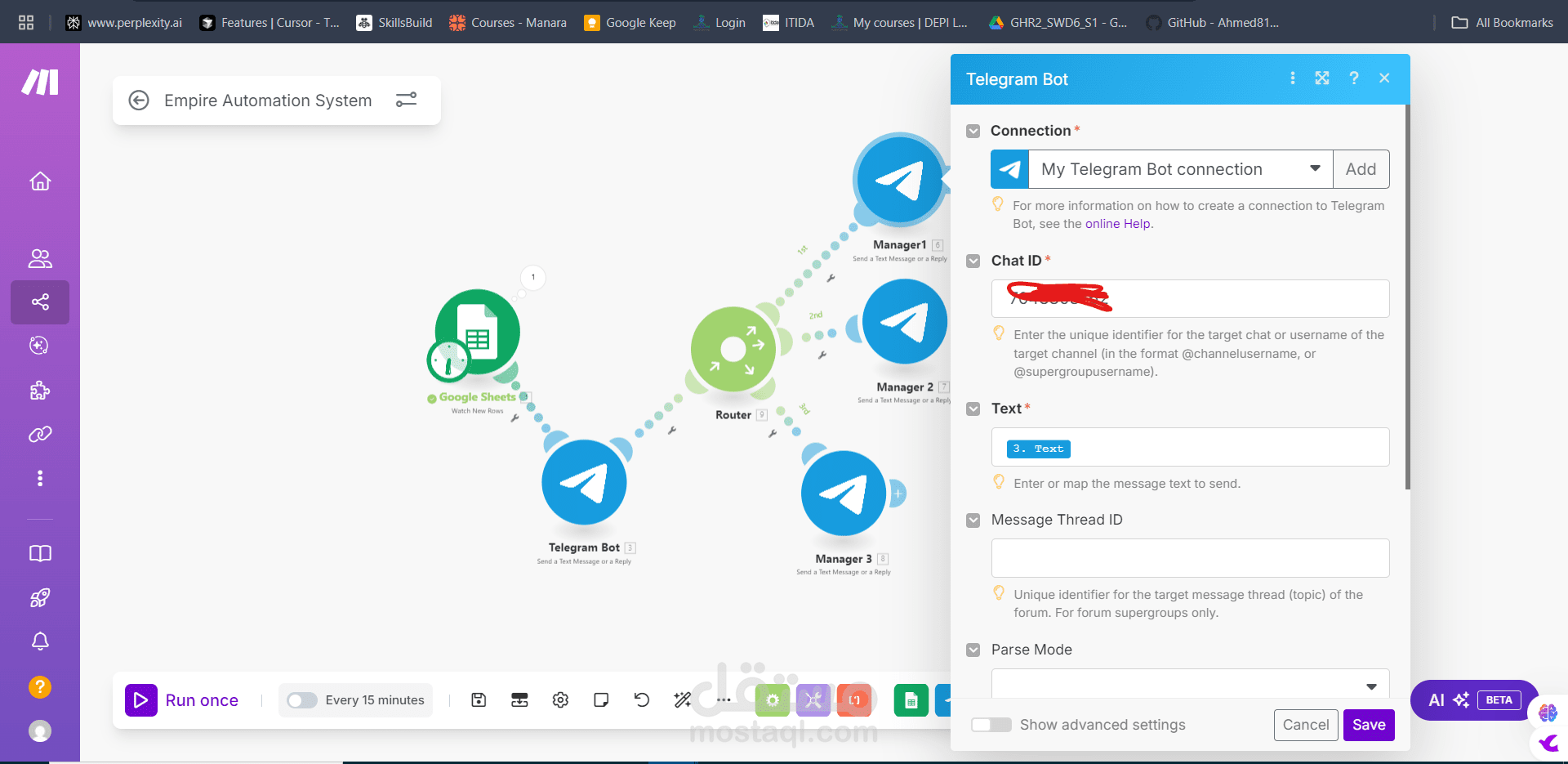
Task: Click the Chat ID input field
Action: 1190,298
